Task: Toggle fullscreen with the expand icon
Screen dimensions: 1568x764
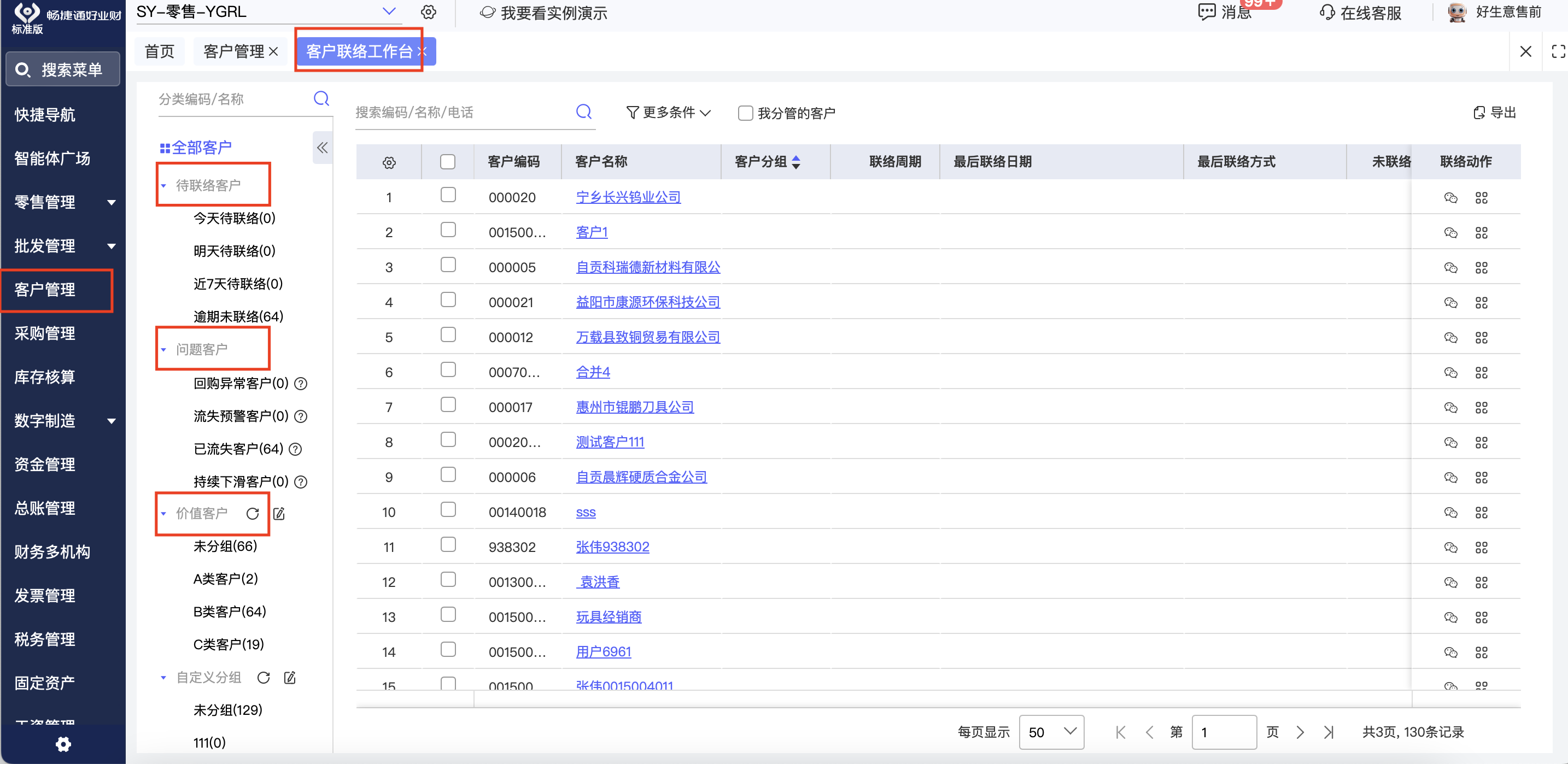Action: (1558, 52)
